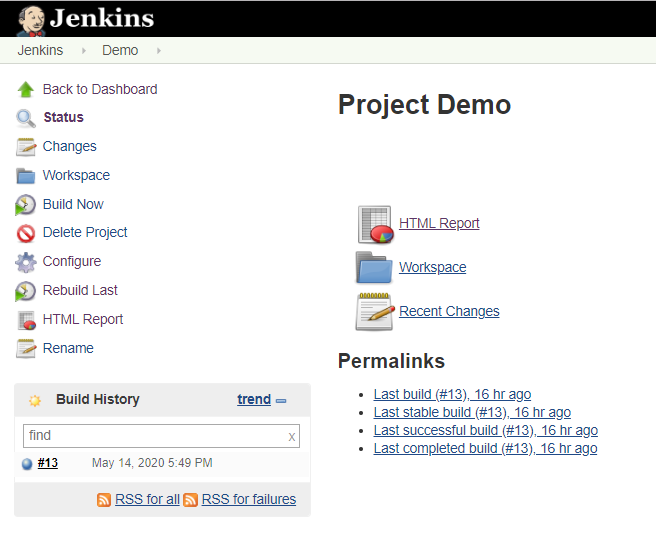Open Configure for the project

(x=72, y=261)
